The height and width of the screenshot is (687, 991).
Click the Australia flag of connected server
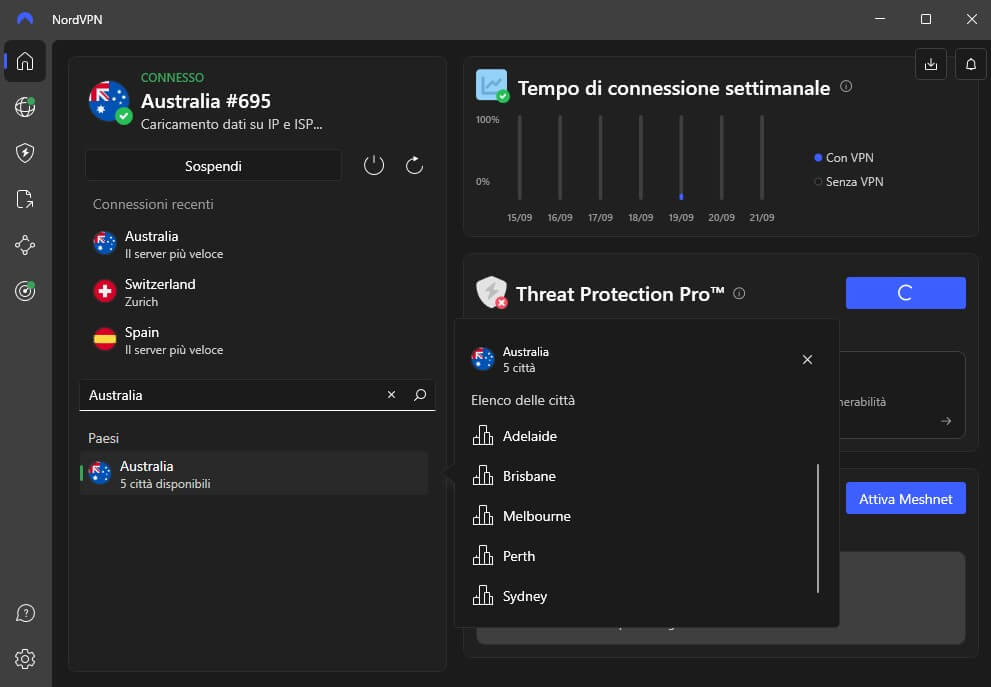(x=109, y=101)
